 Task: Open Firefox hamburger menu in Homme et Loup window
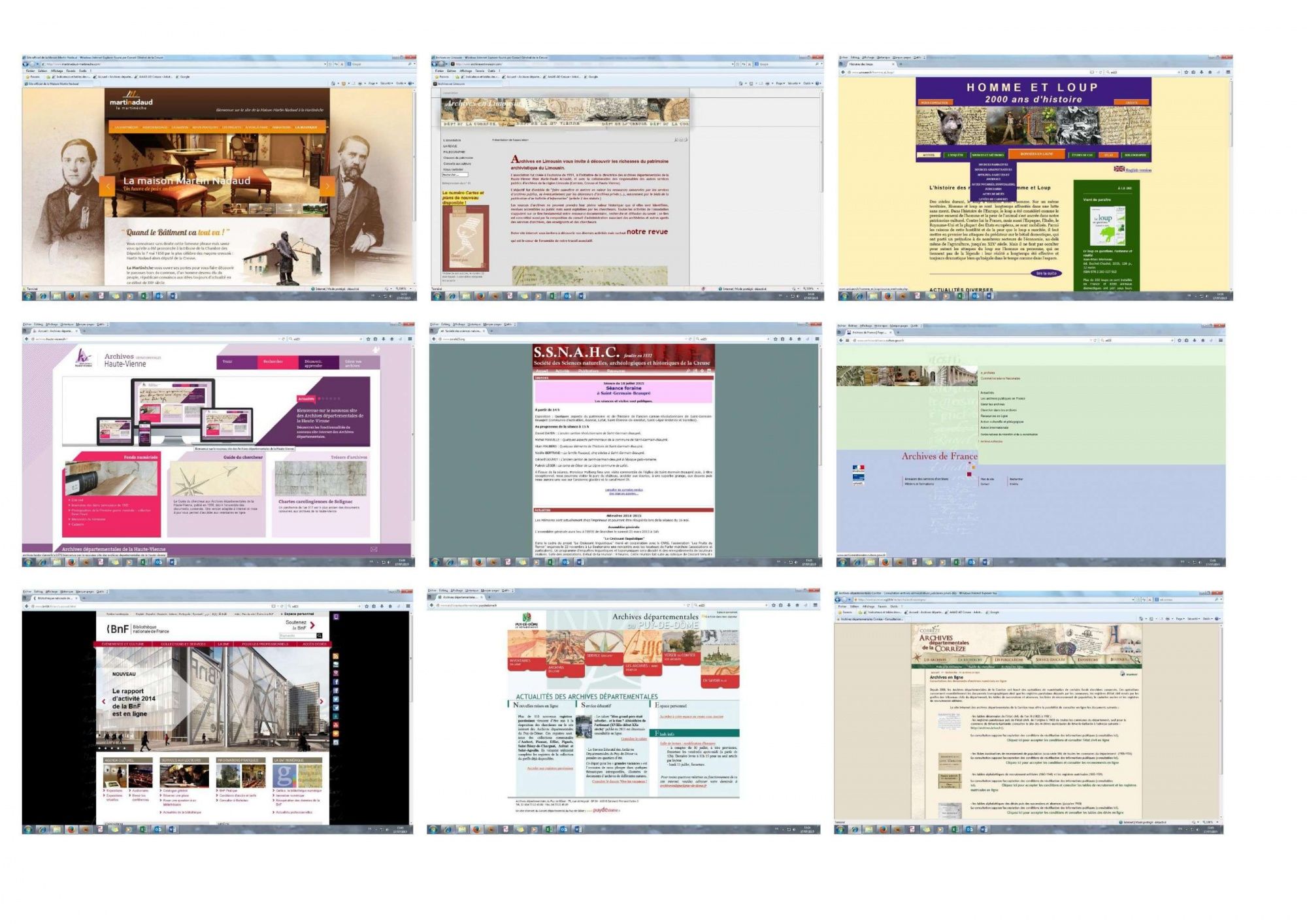pyautogui.click(x=1228, y=72)
